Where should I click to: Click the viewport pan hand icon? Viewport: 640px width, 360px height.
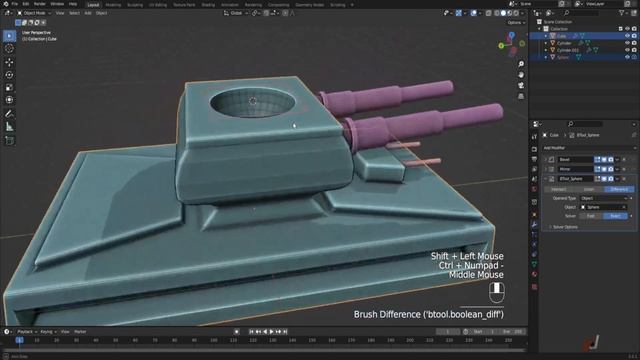pos(521,75)
